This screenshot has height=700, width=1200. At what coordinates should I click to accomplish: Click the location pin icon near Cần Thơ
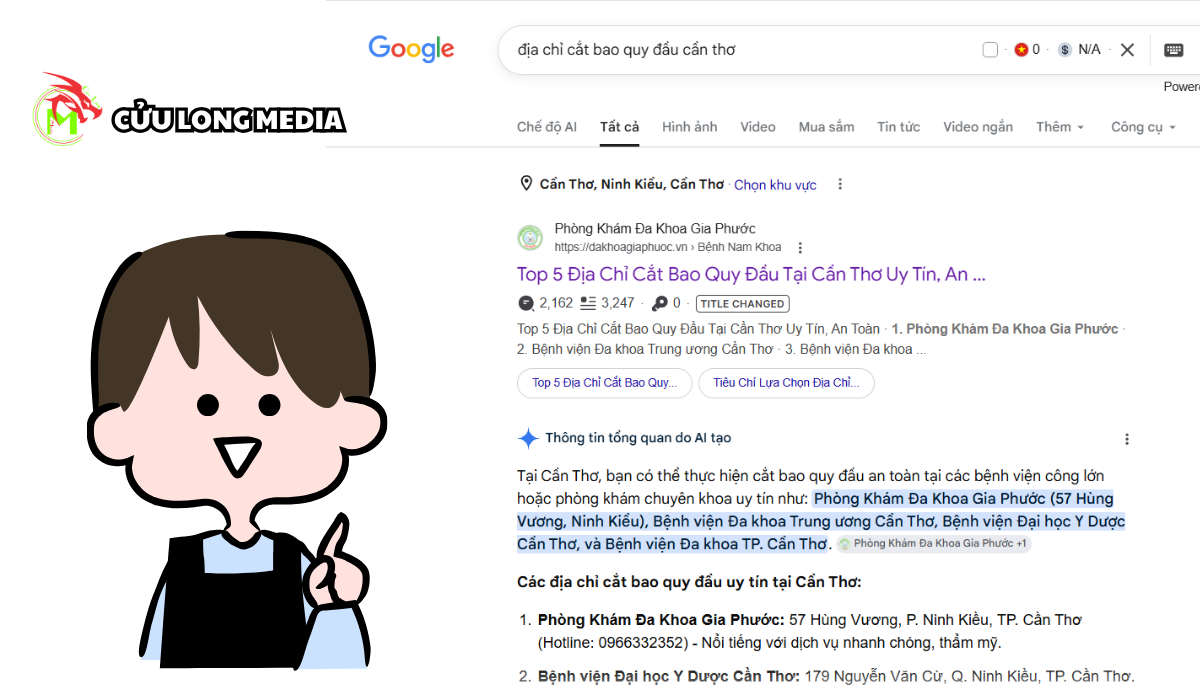pos(526,184)
